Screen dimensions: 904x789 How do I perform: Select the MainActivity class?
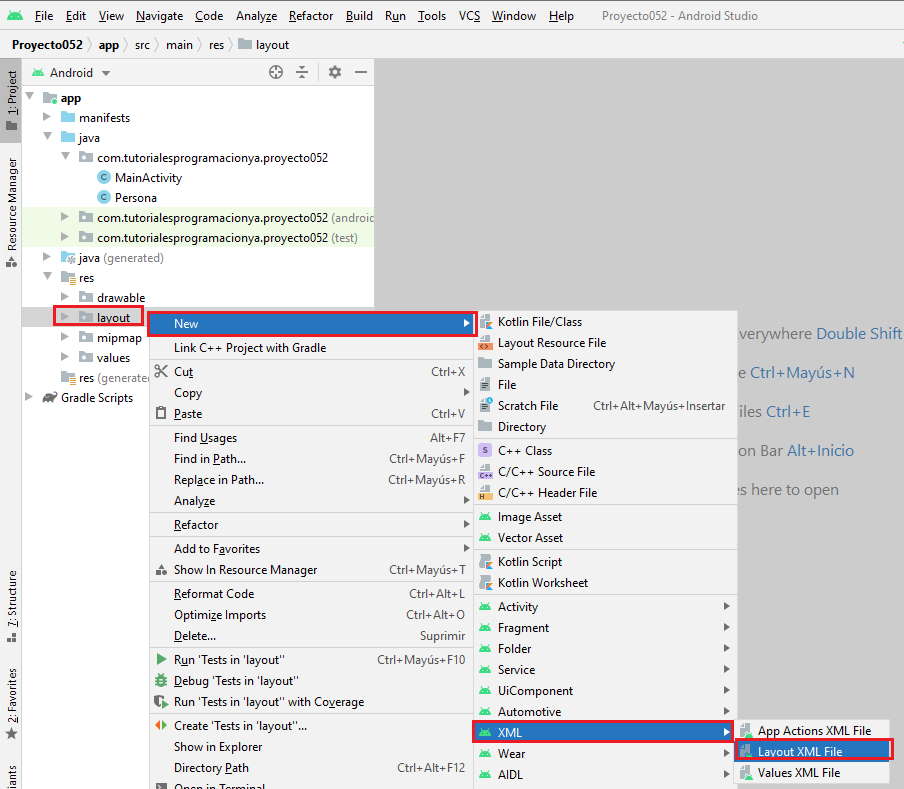pyautogui.click(x=148, y=178)
